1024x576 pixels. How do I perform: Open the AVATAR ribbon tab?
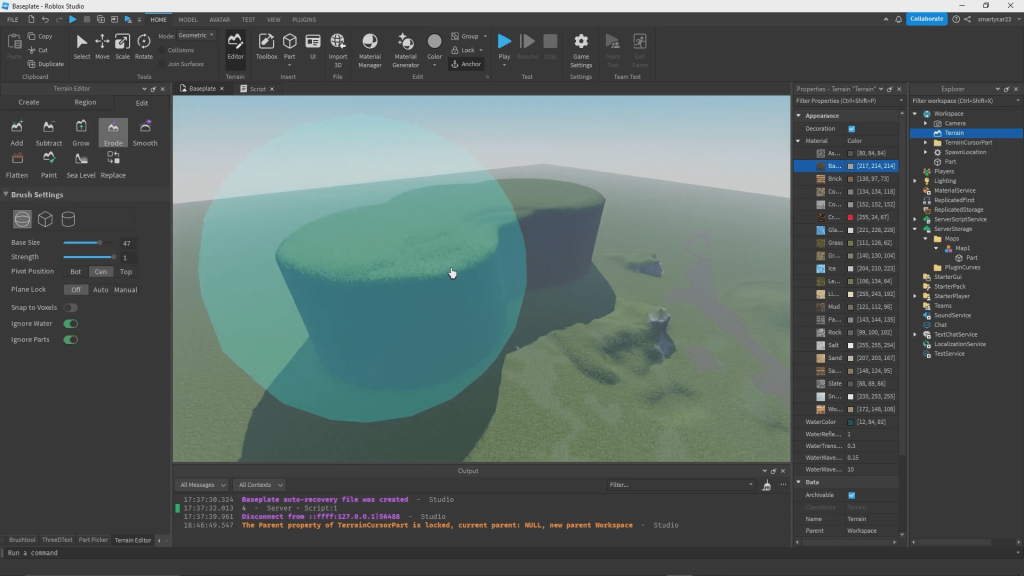219,20
